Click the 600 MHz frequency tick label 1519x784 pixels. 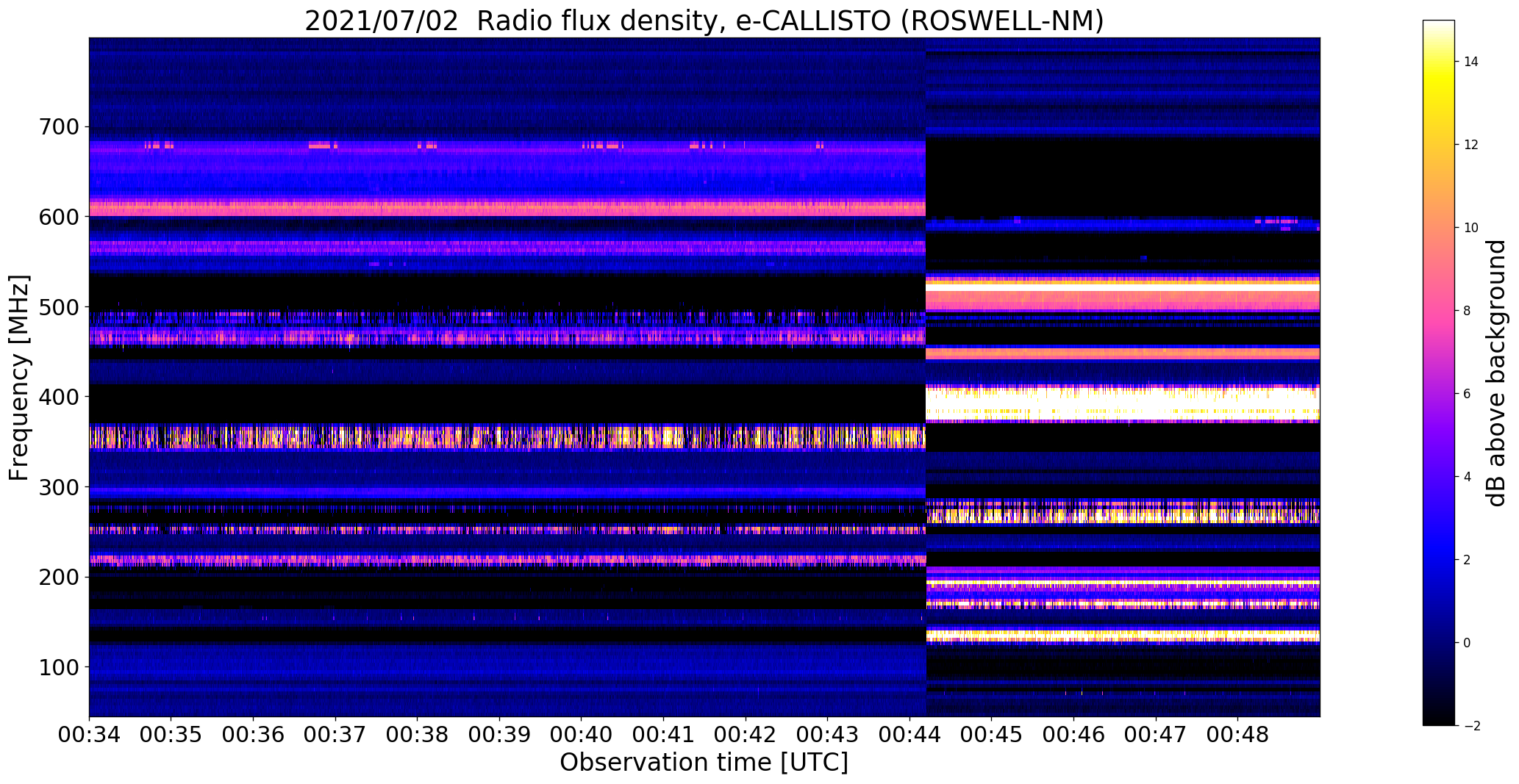click(57, 217)
